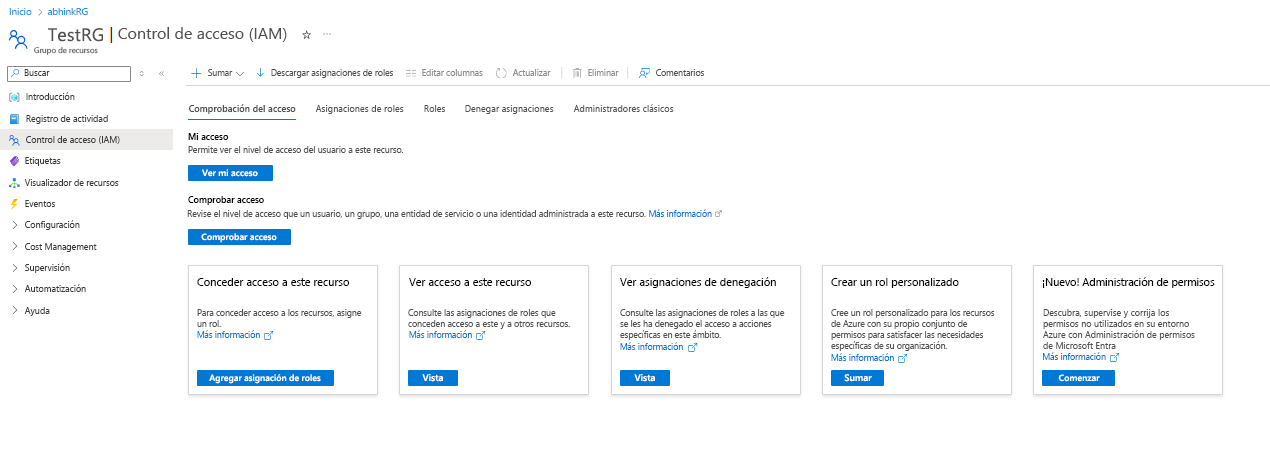Collapse the sidebar with the double-chevron icon
The image size is (1270, 450).
click(x=161, y=73)
